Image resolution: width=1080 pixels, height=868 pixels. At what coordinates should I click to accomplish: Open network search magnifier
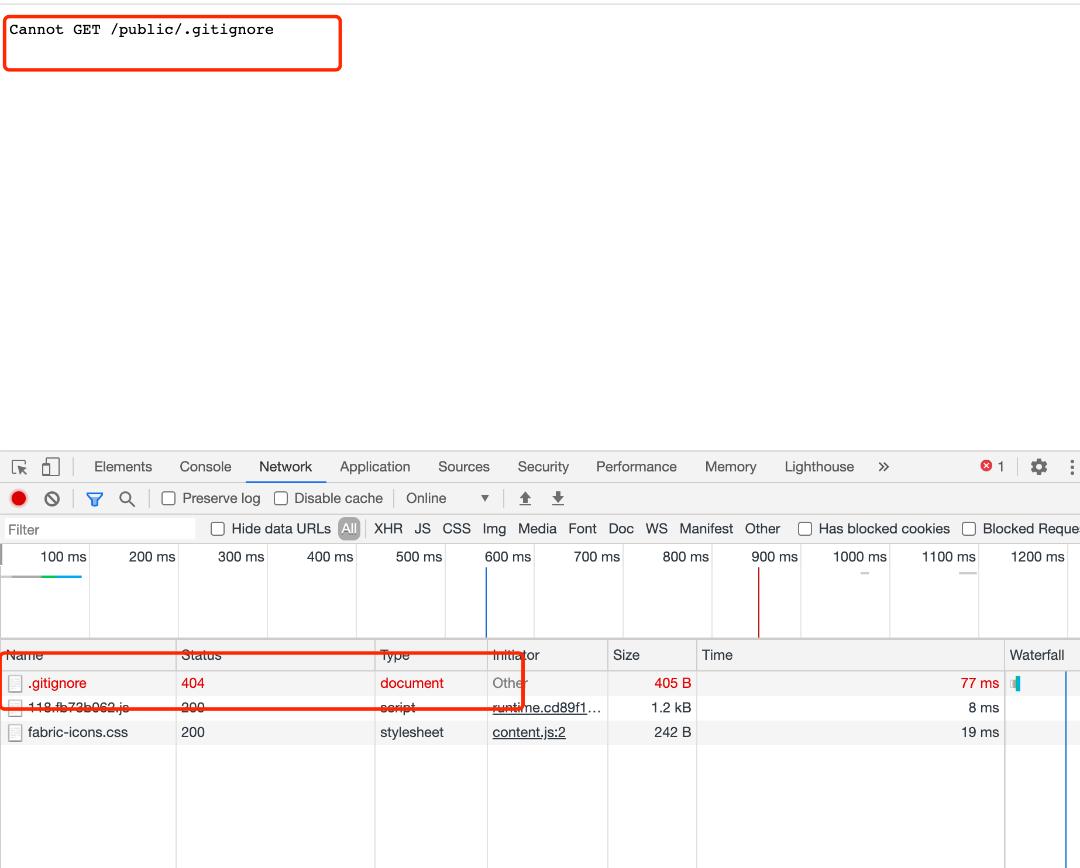click(x=127, y=498)
